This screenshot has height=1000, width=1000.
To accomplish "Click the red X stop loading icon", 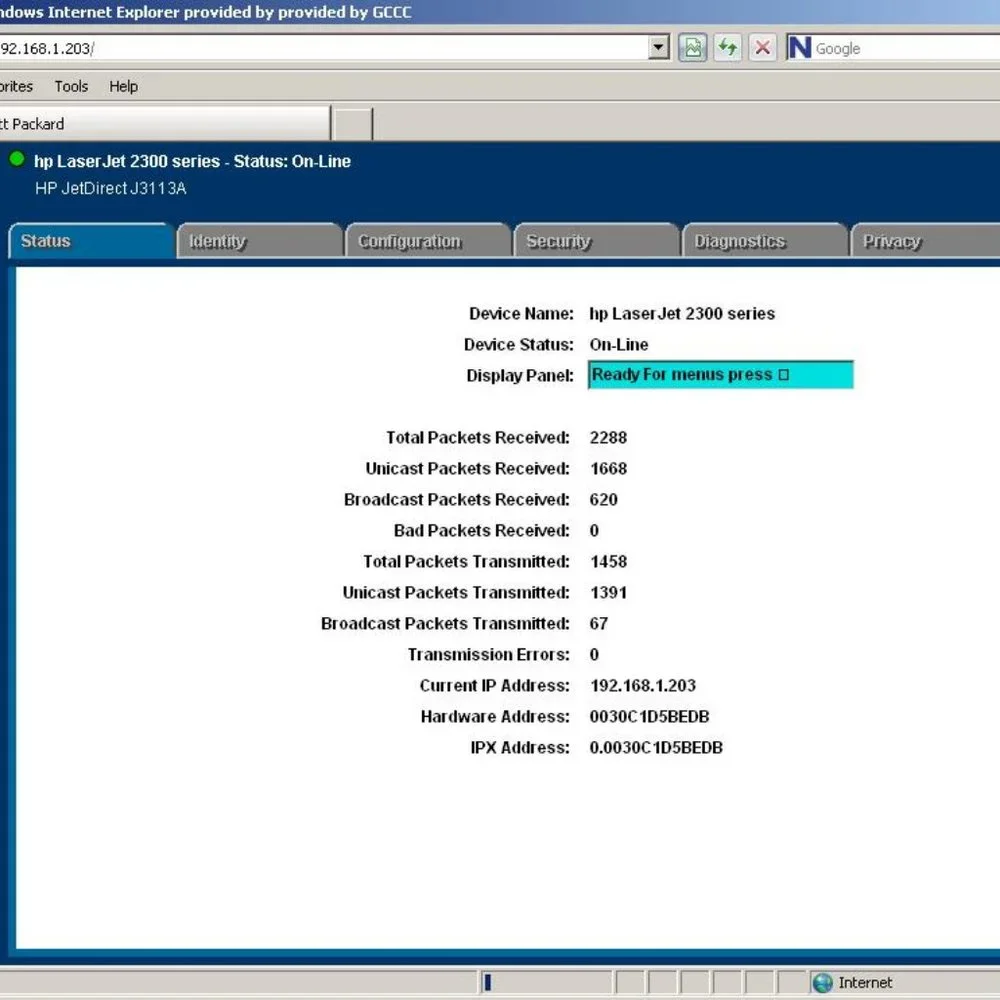I will (x=762, y=48).
